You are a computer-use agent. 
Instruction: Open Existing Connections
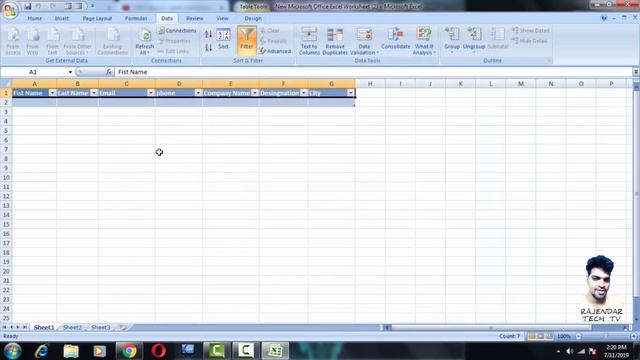(x=113, y=42)
